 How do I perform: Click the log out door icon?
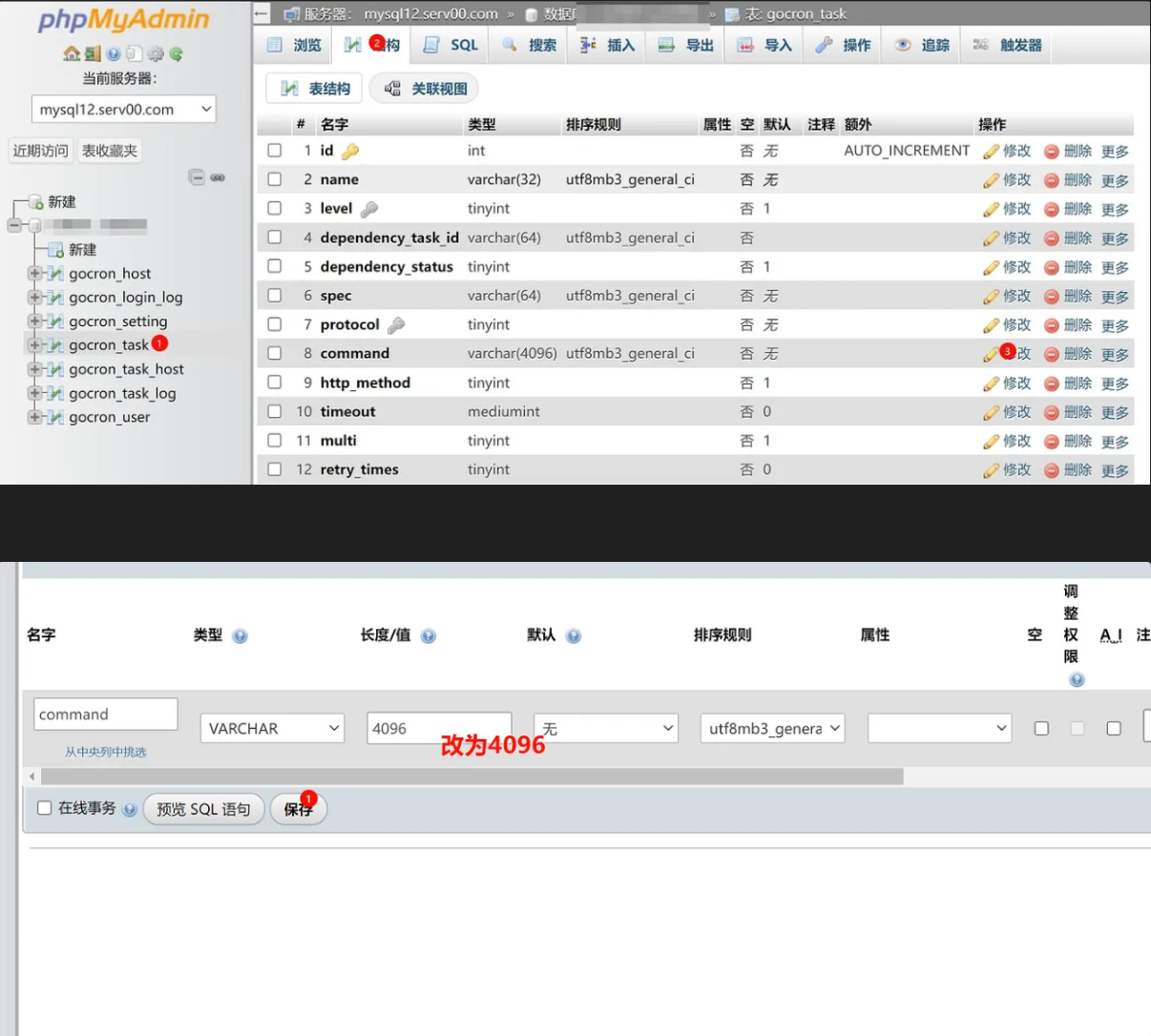click(x=93, y=54)
